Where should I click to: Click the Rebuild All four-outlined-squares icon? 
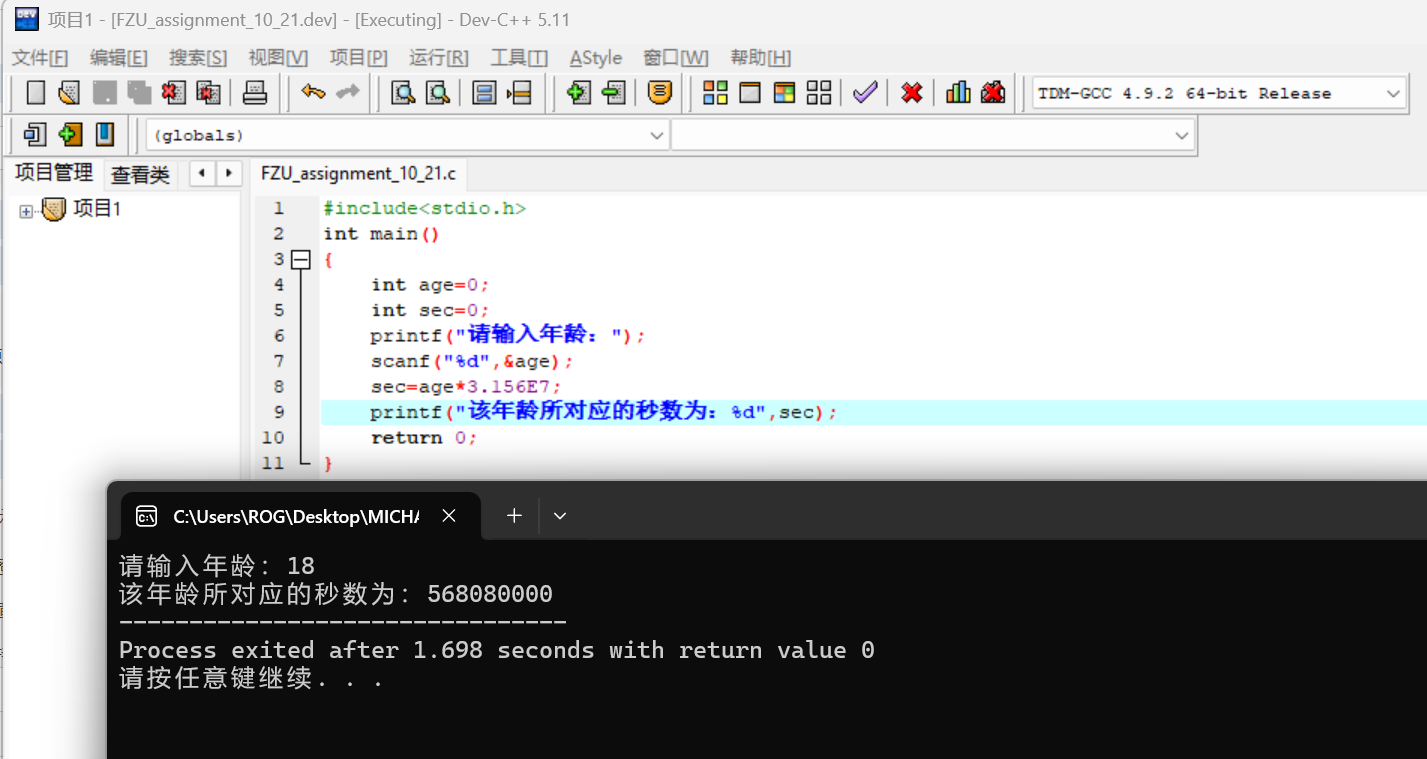pos(819,93)
